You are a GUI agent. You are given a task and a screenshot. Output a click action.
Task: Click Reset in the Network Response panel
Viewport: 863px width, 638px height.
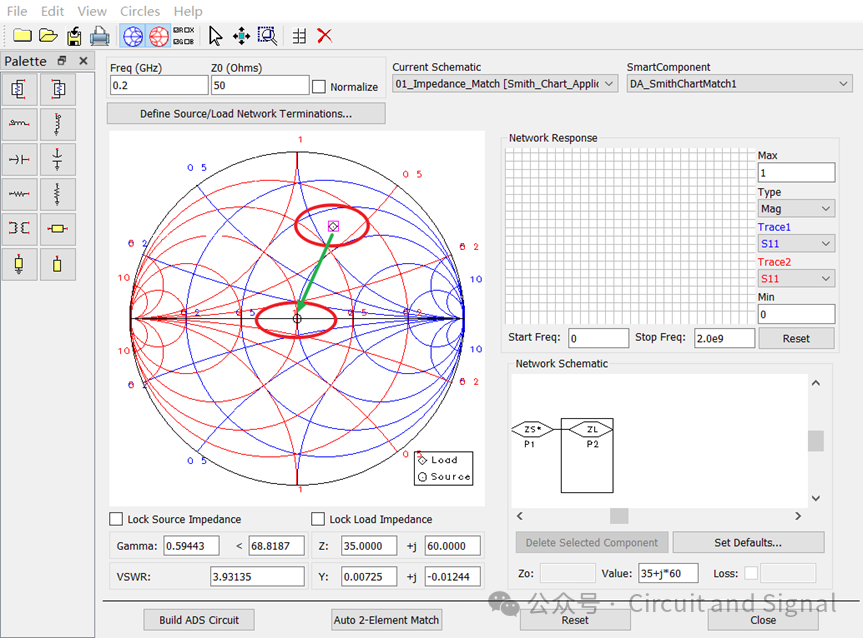click(x=796, y=339)
